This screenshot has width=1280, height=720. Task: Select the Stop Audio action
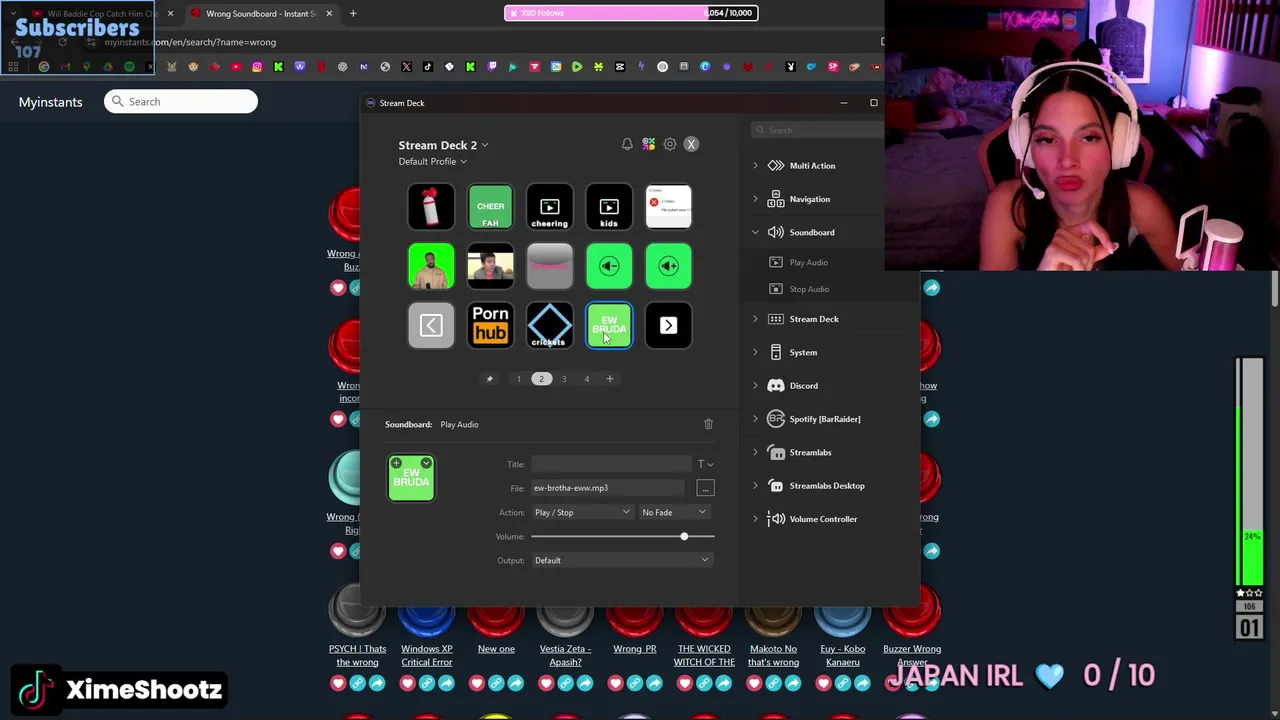coord(809,289)
